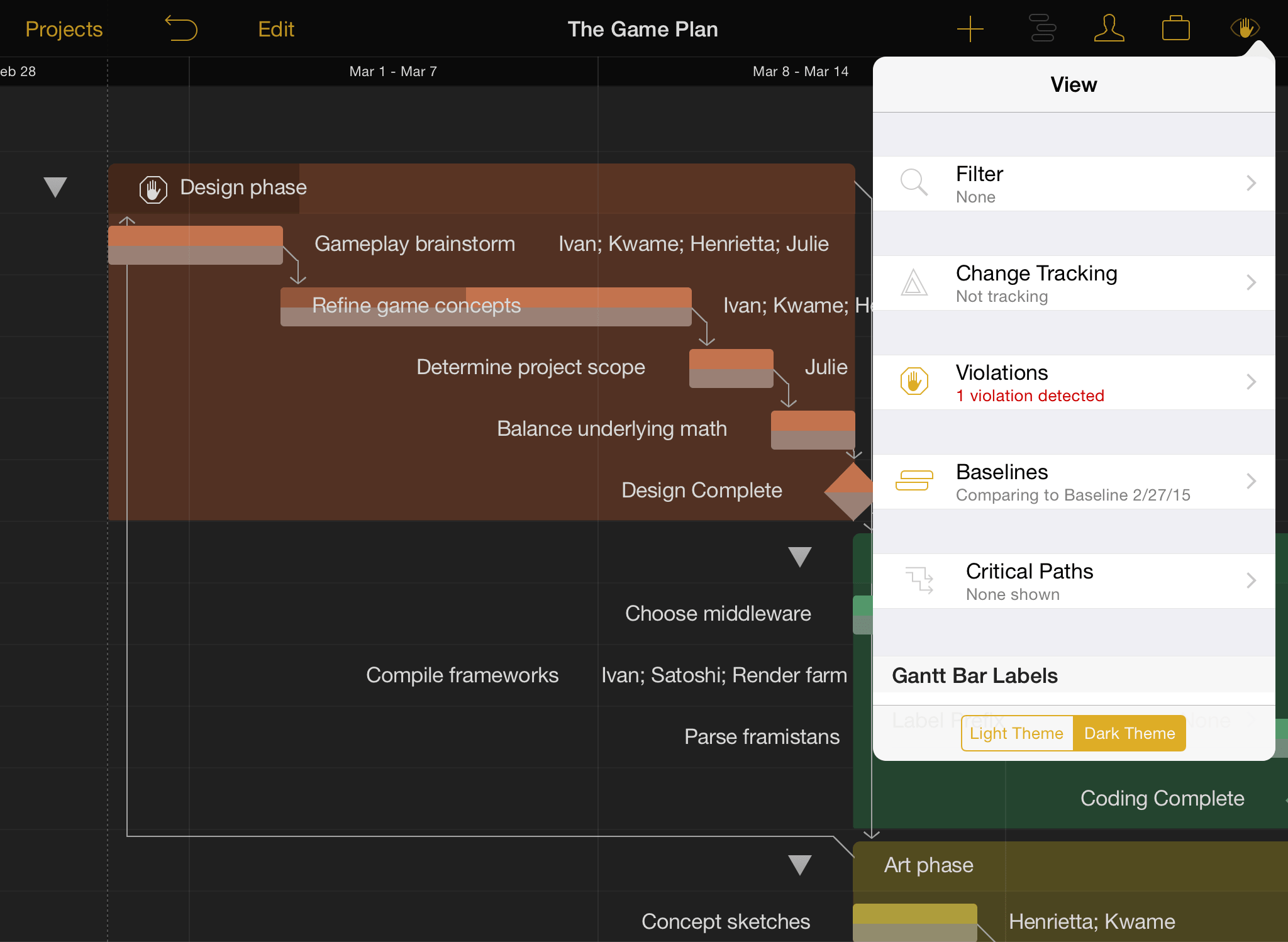The width and height of the screenshot is (1288, 942).
Task: Click the Filter search icon
Action: (x=915, y=184)
